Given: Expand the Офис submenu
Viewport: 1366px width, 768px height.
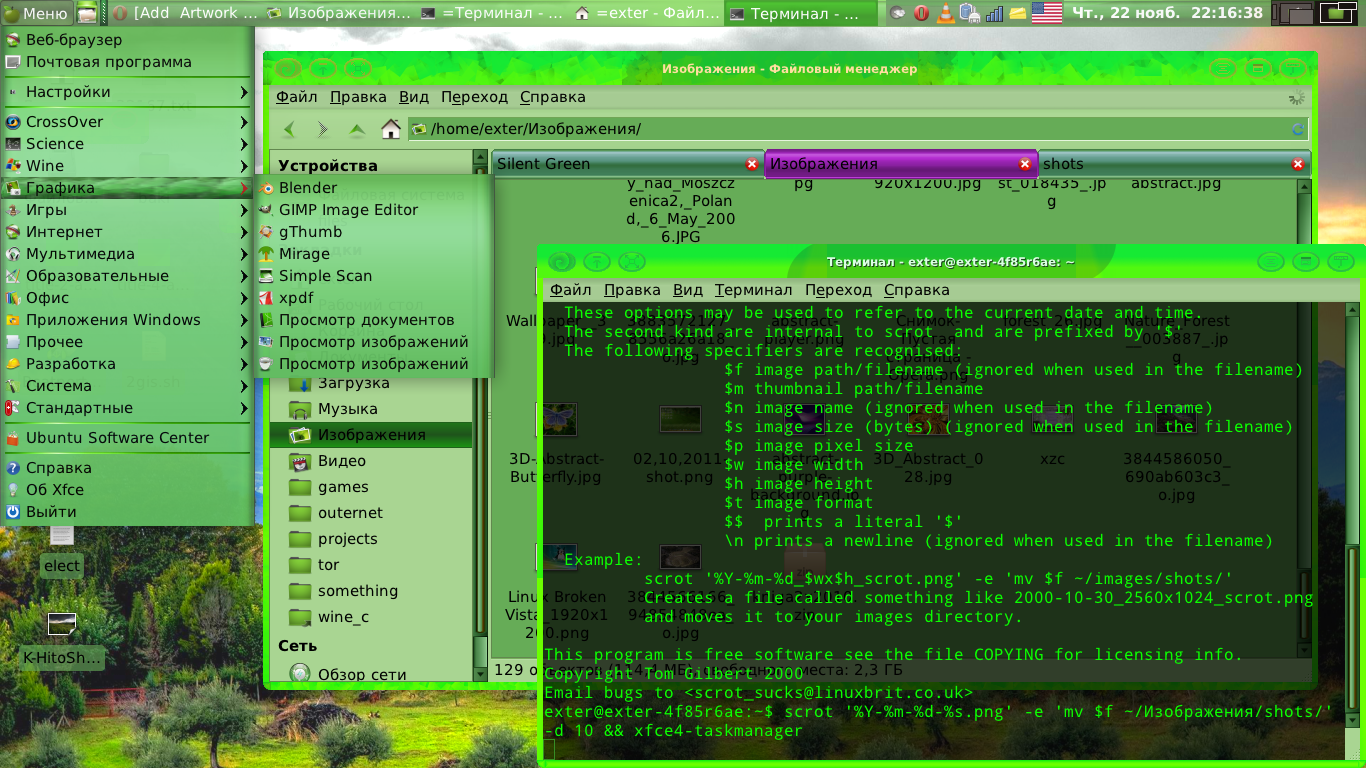Looking at the screenshot, I should click(x=127, y=298).
